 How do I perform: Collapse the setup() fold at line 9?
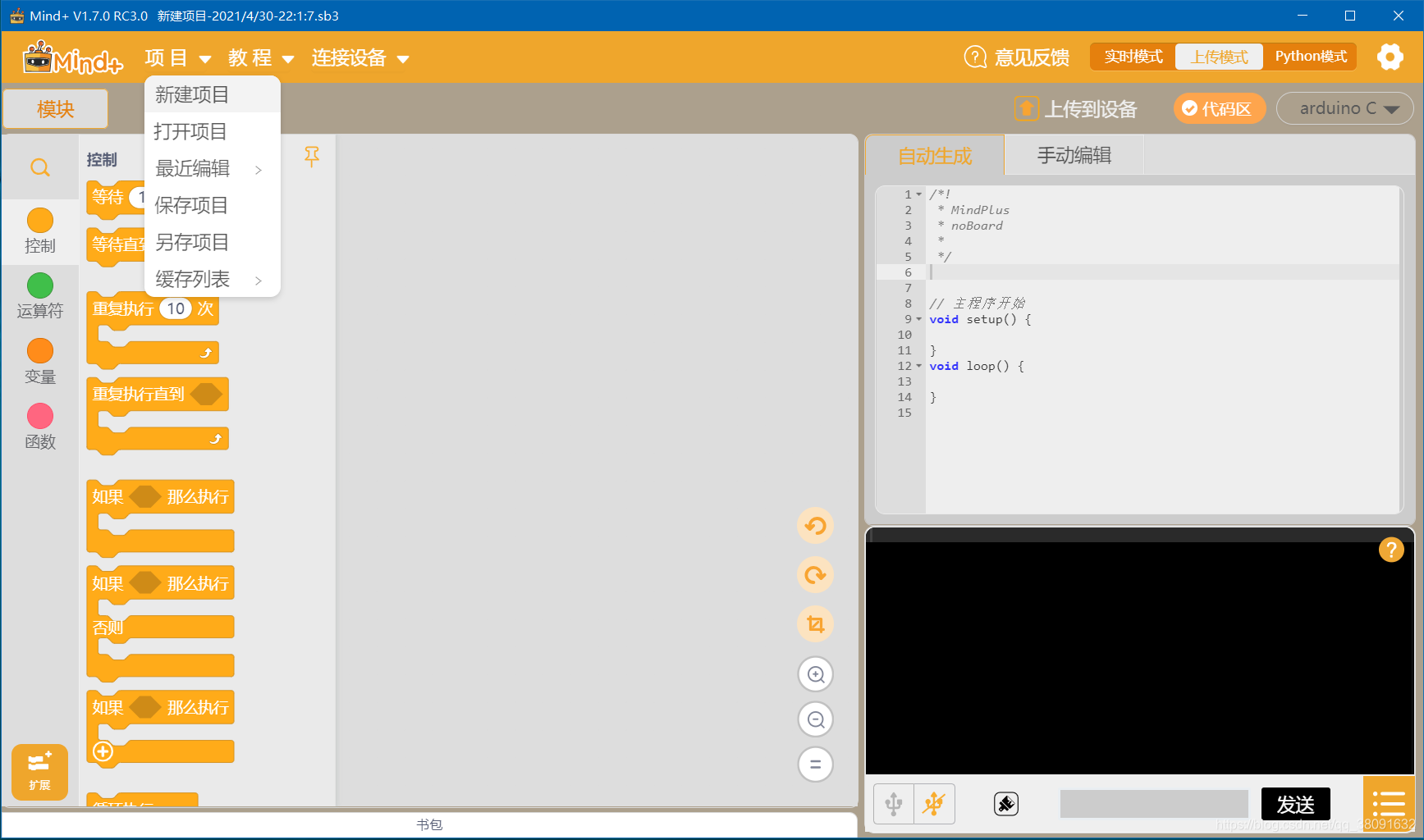919,319
